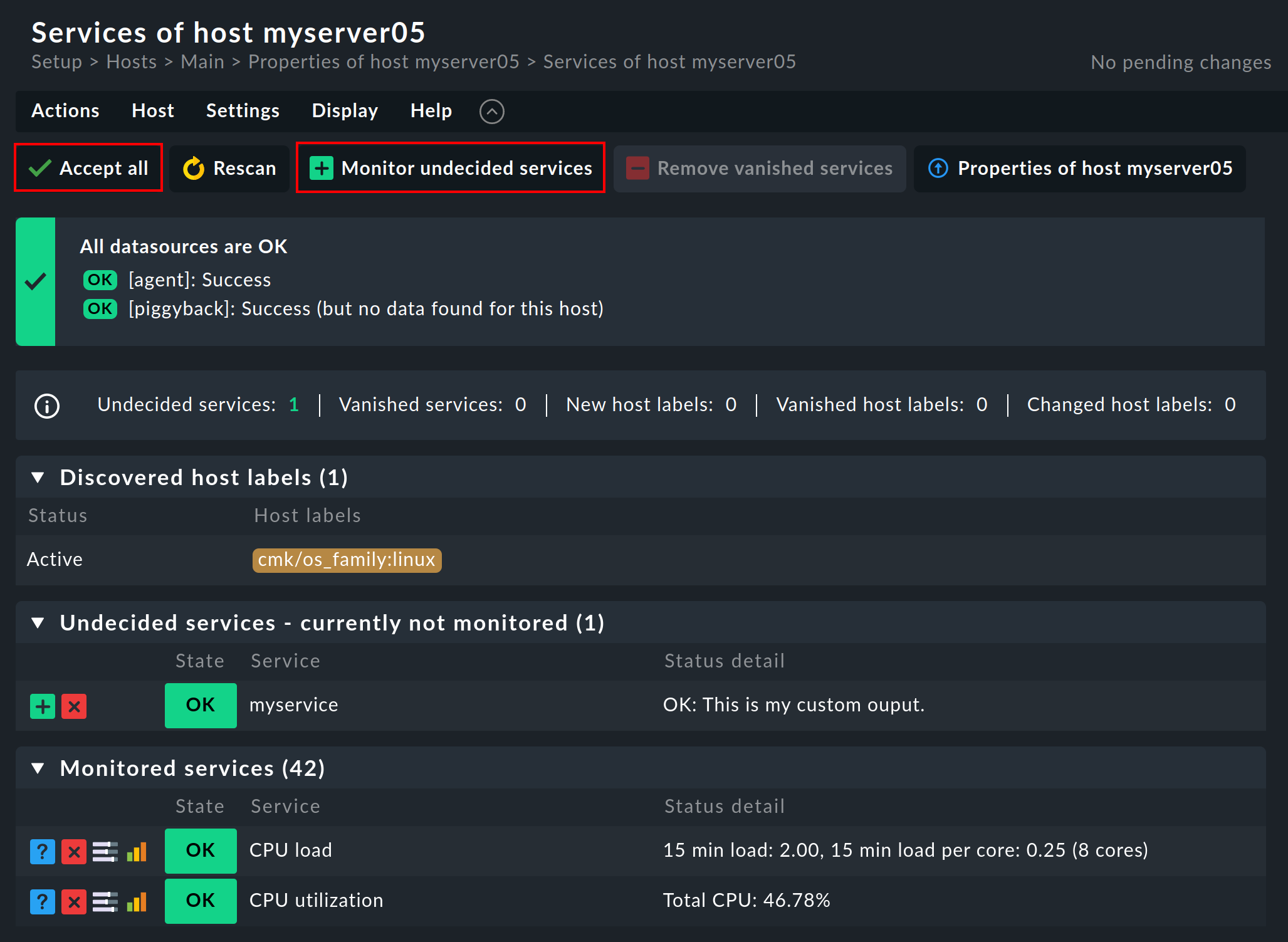The image size is (1288, 942).
Task: Click blue question mark for CPU utilization
Action: (43, 902)
